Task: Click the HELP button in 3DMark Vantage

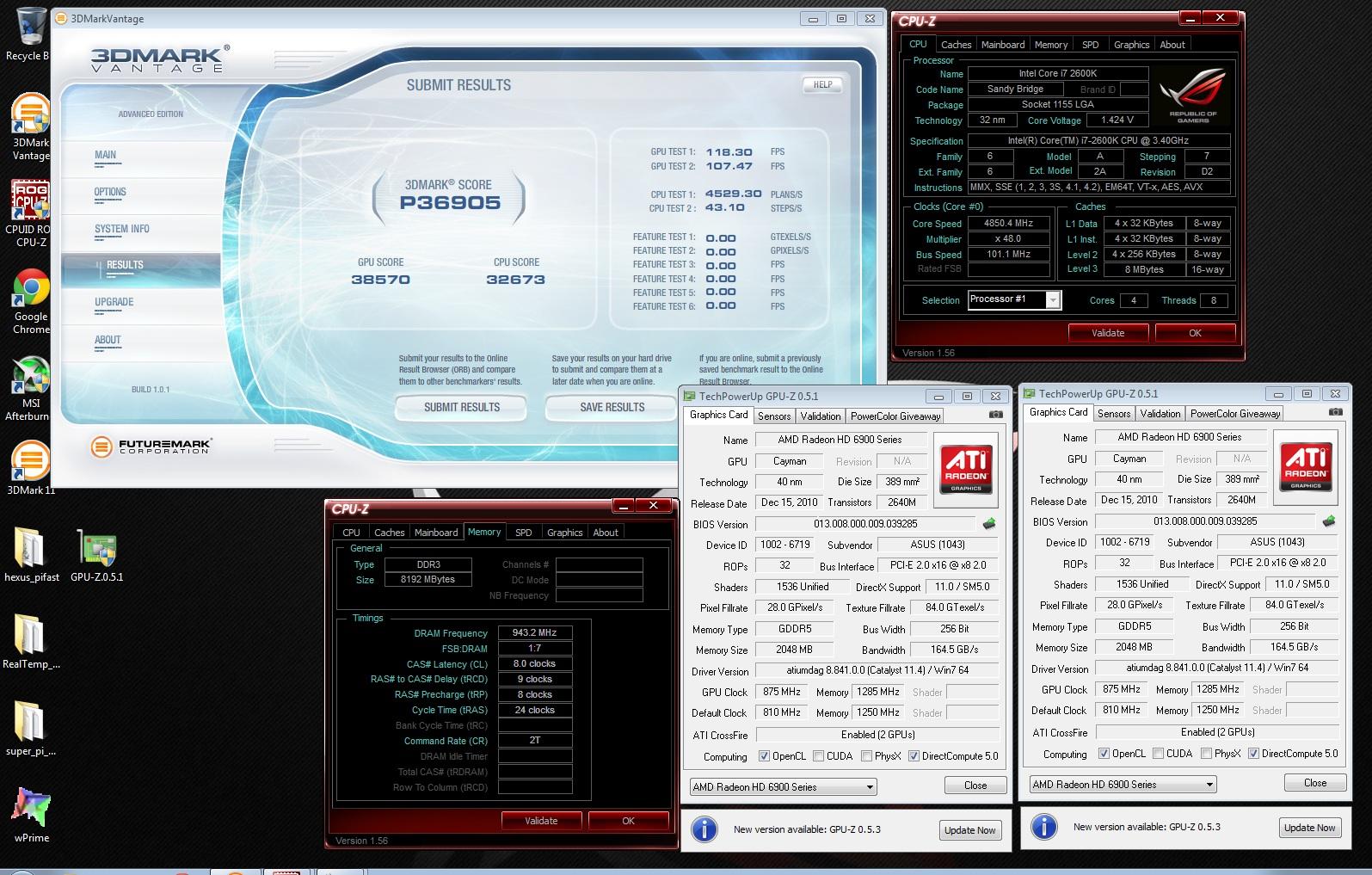Action: pyautogui.click(x=822, y=84)
